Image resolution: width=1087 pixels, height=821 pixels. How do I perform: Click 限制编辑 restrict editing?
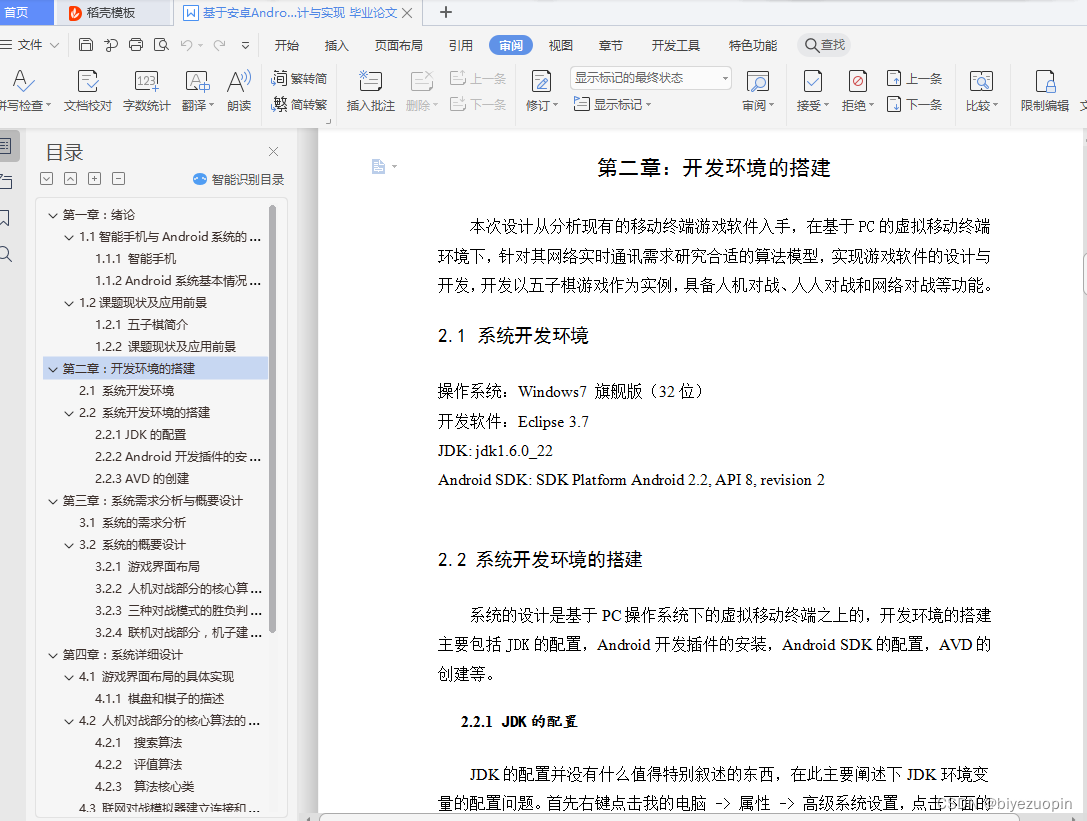[1045, 91]
